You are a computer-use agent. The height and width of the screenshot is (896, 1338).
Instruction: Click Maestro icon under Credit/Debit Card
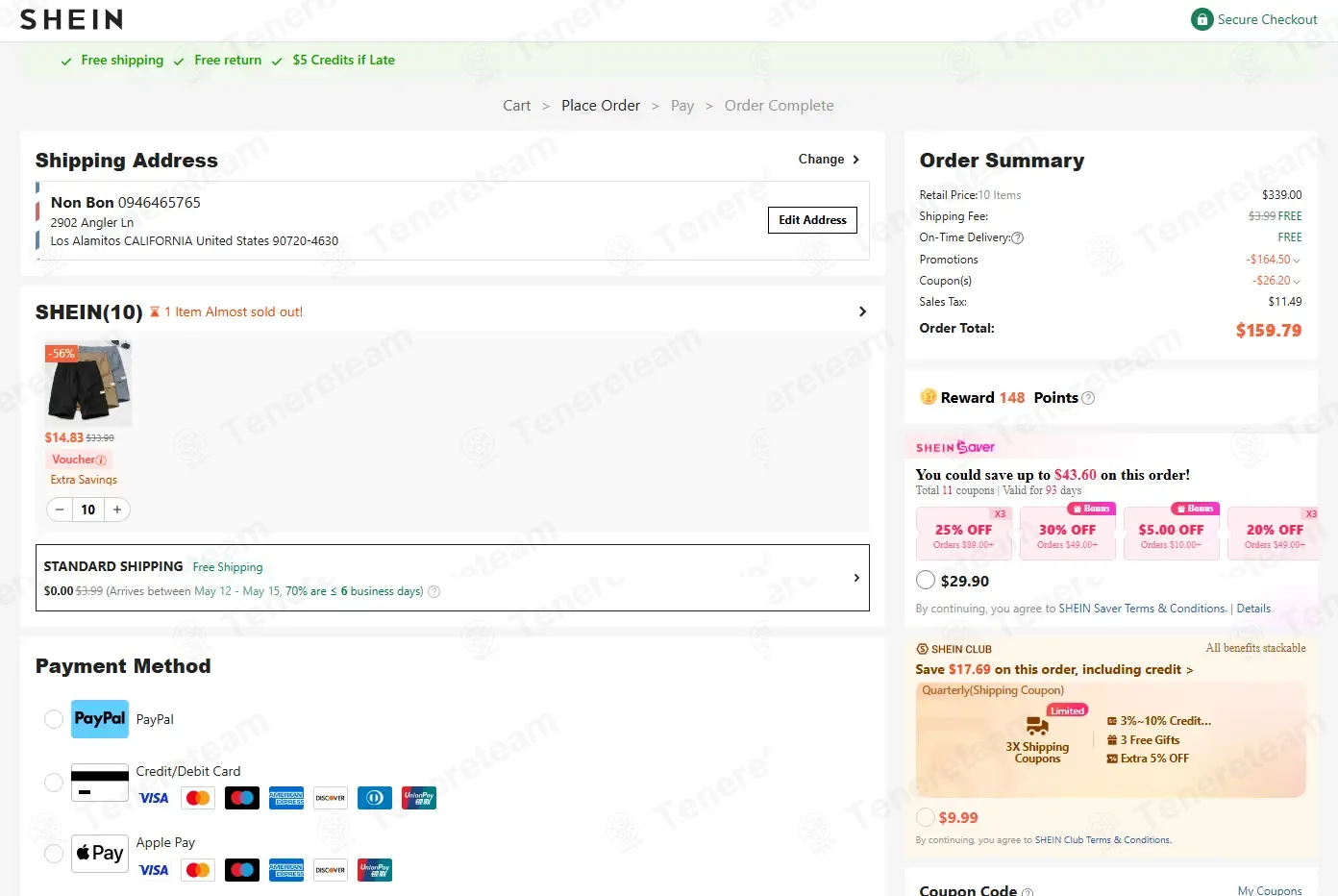242,798
